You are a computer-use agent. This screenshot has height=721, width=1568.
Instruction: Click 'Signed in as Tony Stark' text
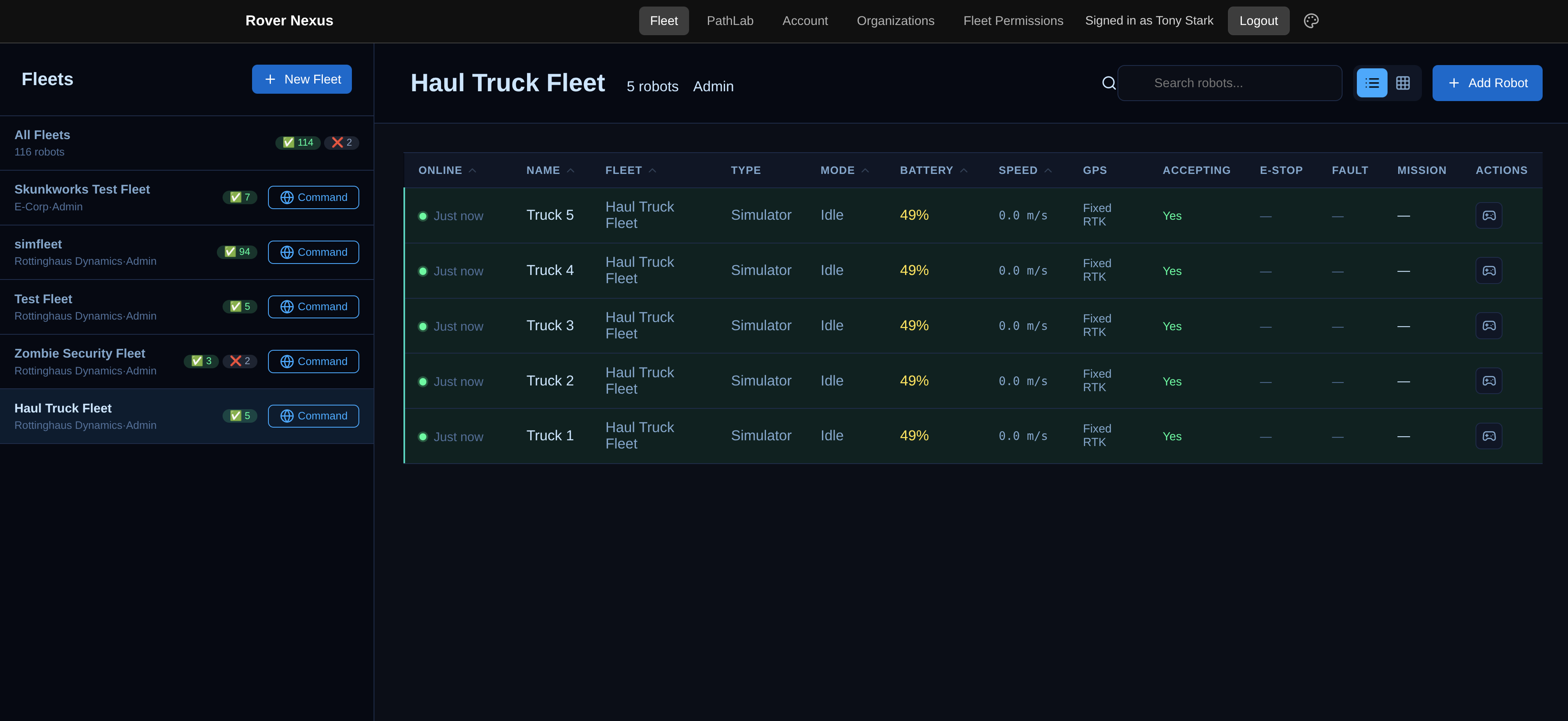point(1149,21)
